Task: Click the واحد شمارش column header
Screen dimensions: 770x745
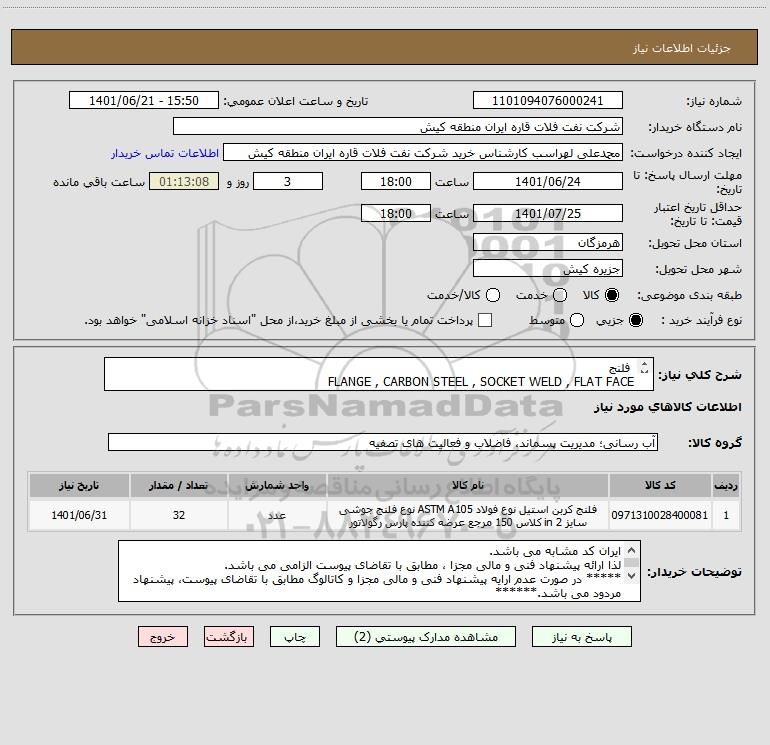Action: [x=277, y=485]
